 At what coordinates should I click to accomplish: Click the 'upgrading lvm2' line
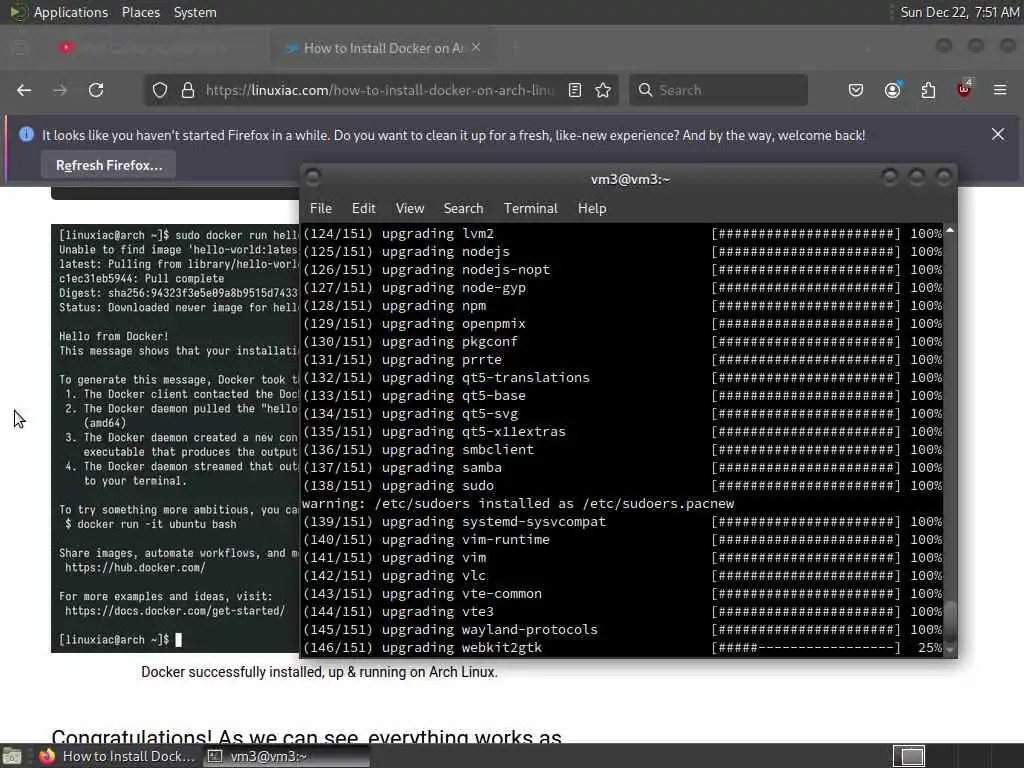coord(622,234)
